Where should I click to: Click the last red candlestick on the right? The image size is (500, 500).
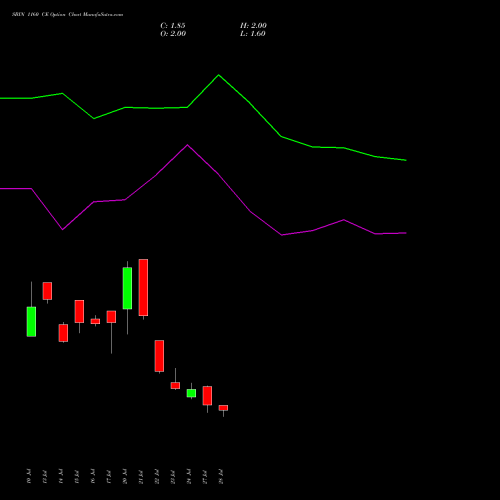(x=223, y=408)
